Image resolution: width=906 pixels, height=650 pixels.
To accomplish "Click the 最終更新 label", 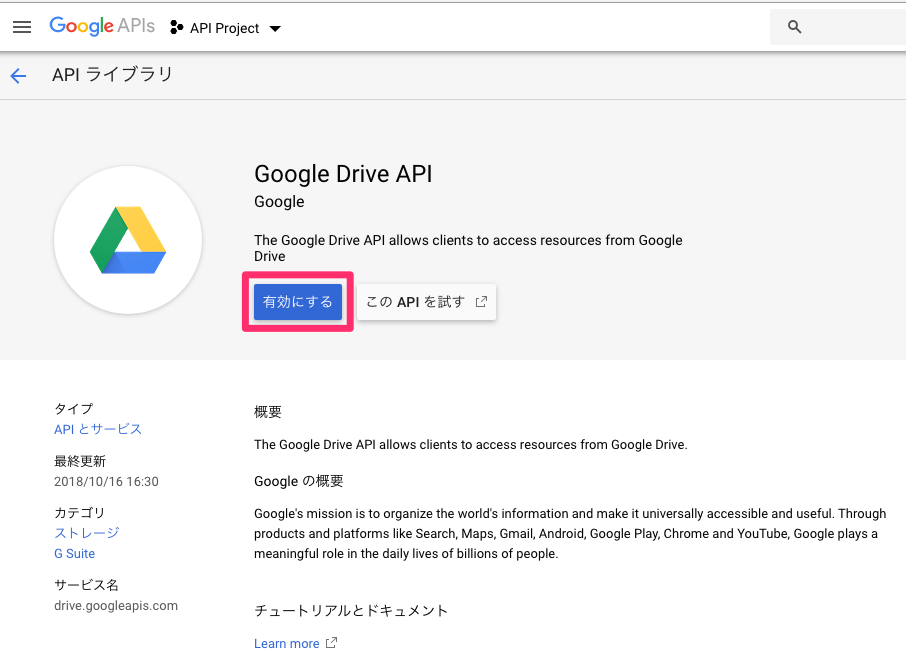I will [80, 461].
